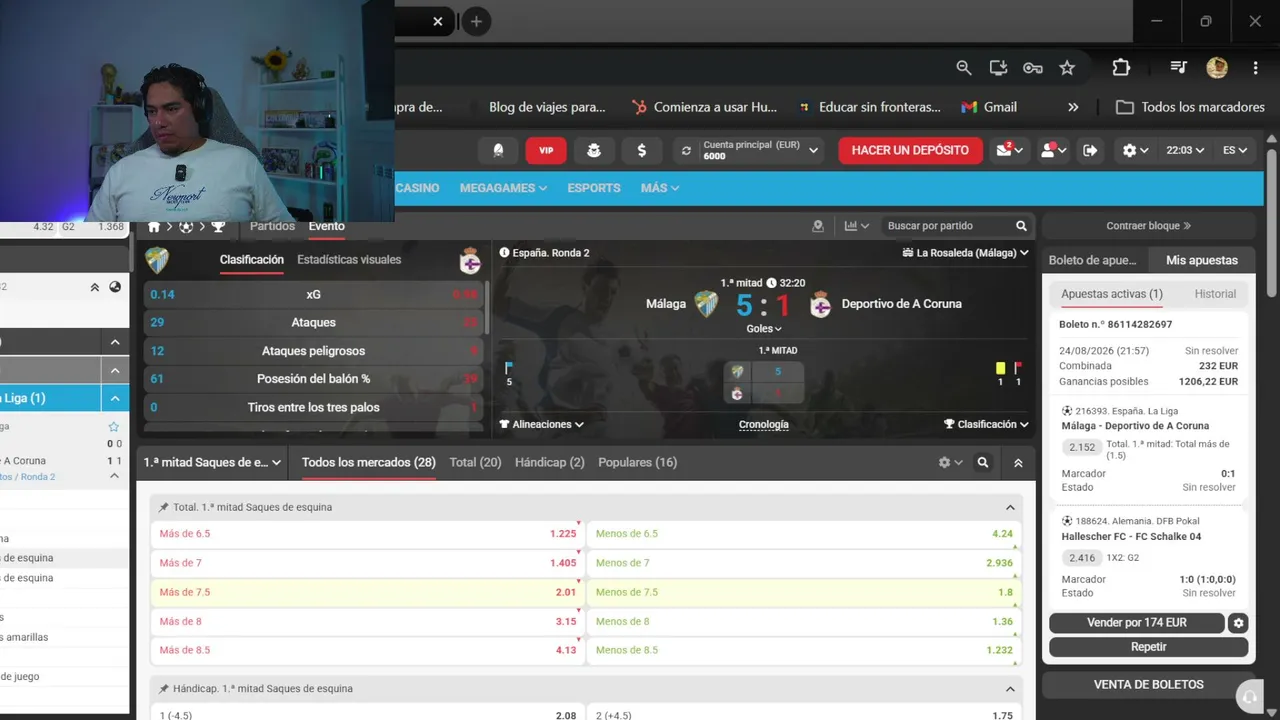Select the Total (20) markets tab
Viewport: 1280px width, 720px height.
coord(475,462)
